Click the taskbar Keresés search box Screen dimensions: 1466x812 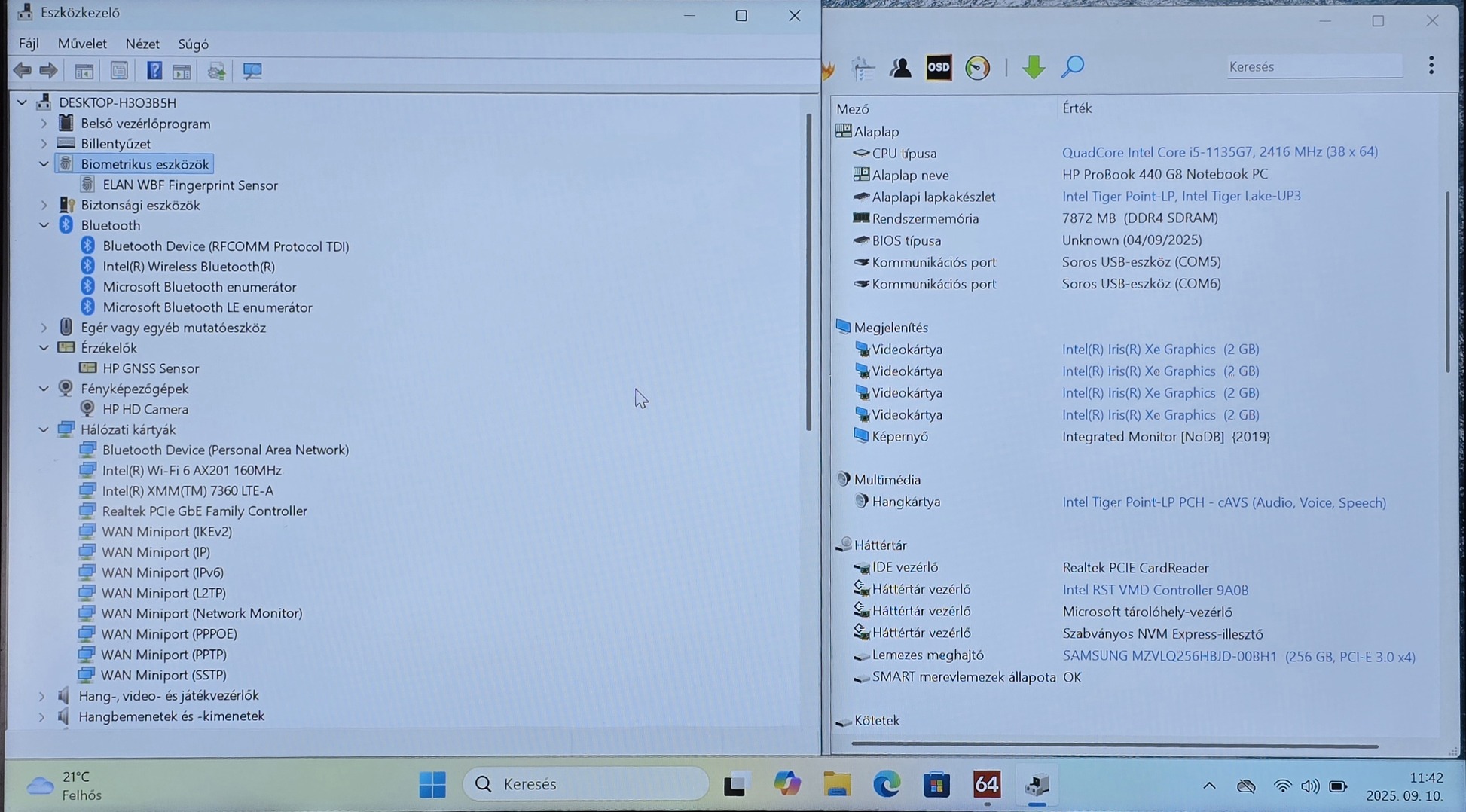tap(586, 785)
